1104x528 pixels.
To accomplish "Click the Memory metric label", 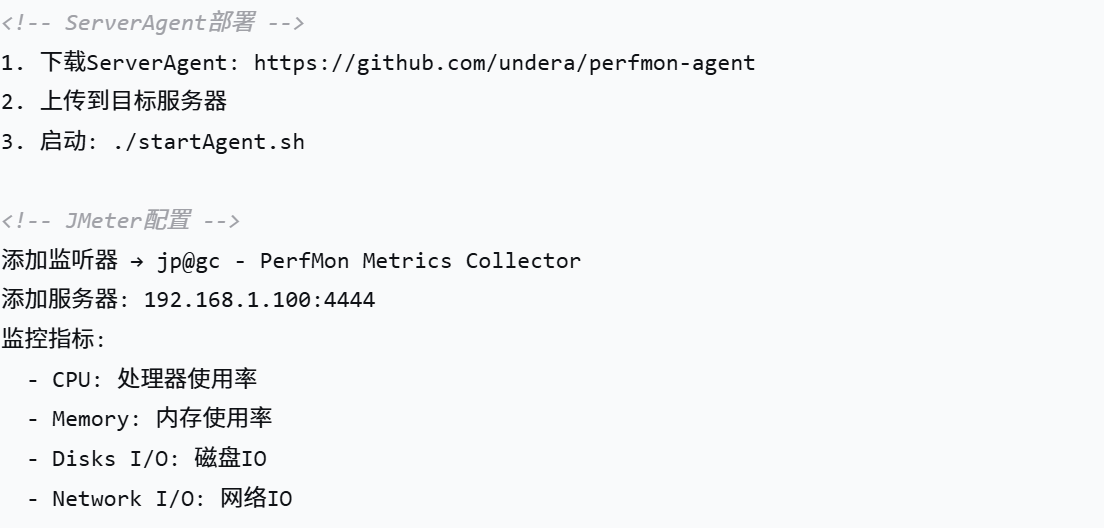I will pyautogui.click(x=88, y=418).
